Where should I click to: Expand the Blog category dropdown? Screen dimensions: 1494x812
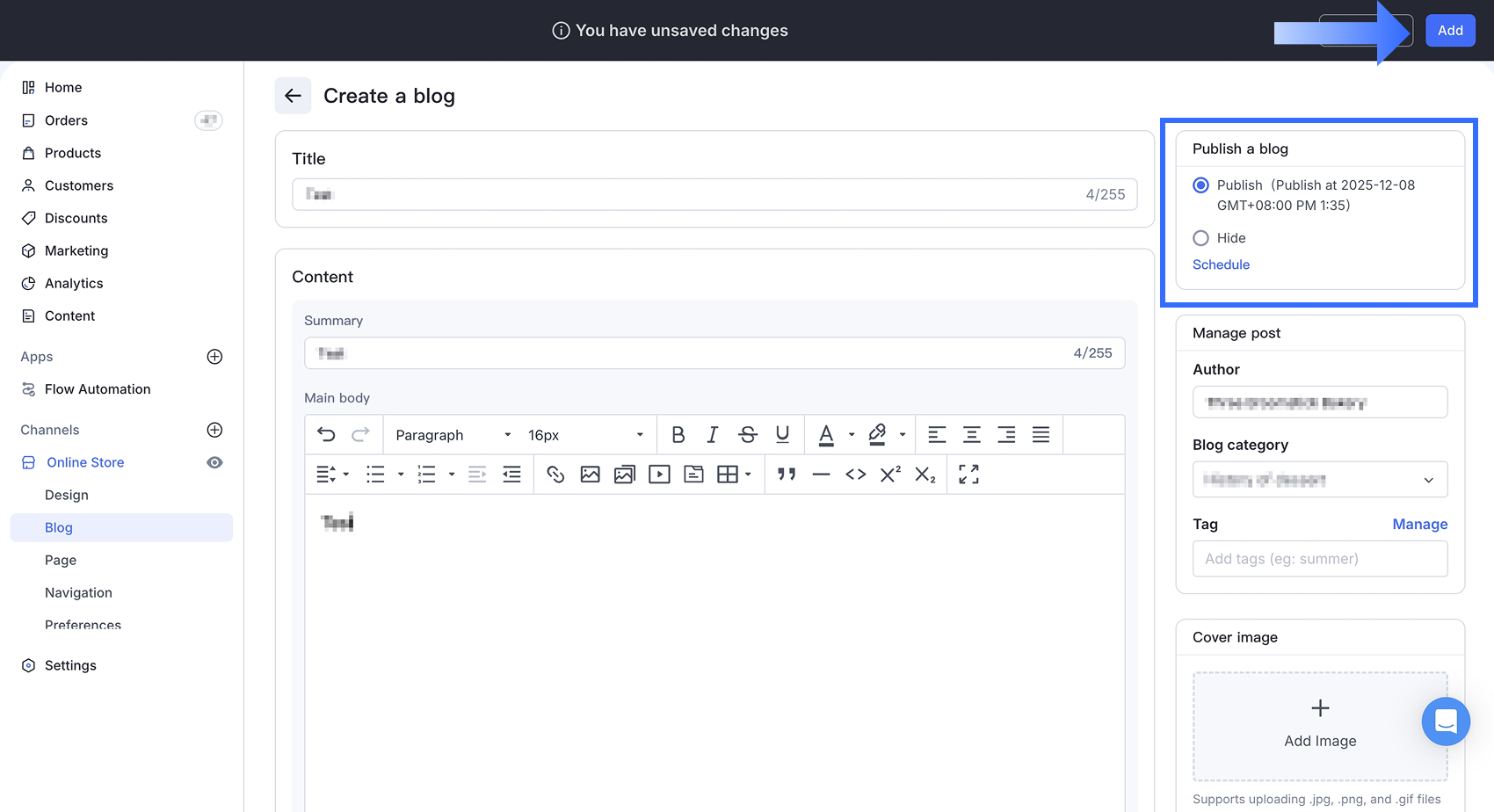click(x=1319, y=480)
